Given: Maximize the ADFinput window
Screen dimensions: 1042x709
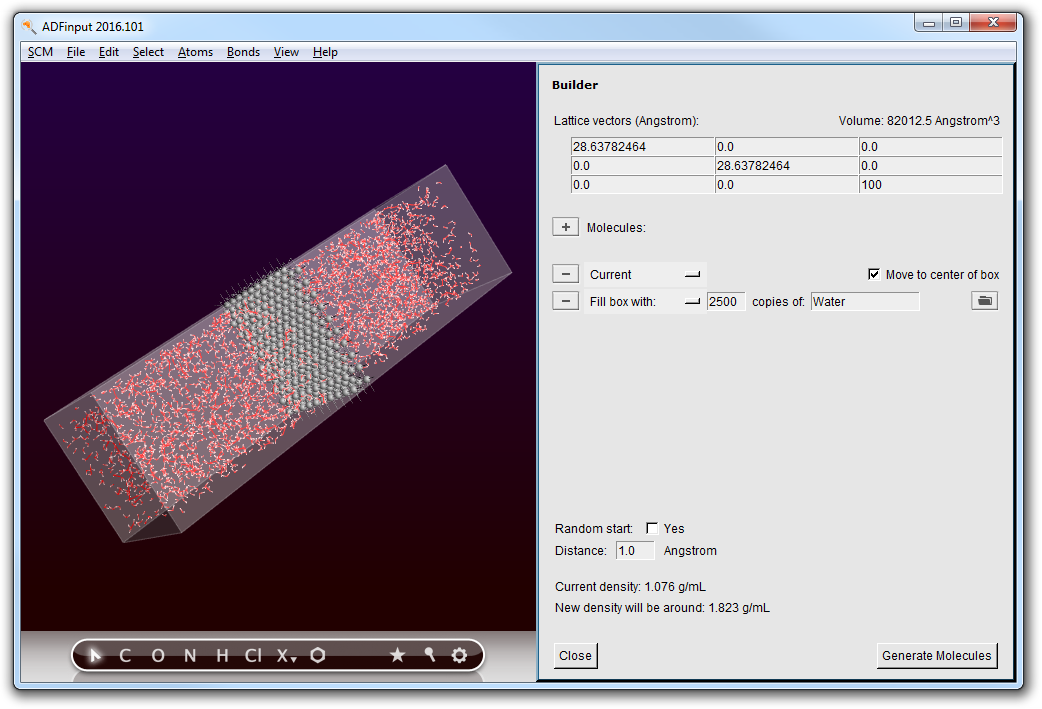Looking at the screenshot, I should pos(956,23).
